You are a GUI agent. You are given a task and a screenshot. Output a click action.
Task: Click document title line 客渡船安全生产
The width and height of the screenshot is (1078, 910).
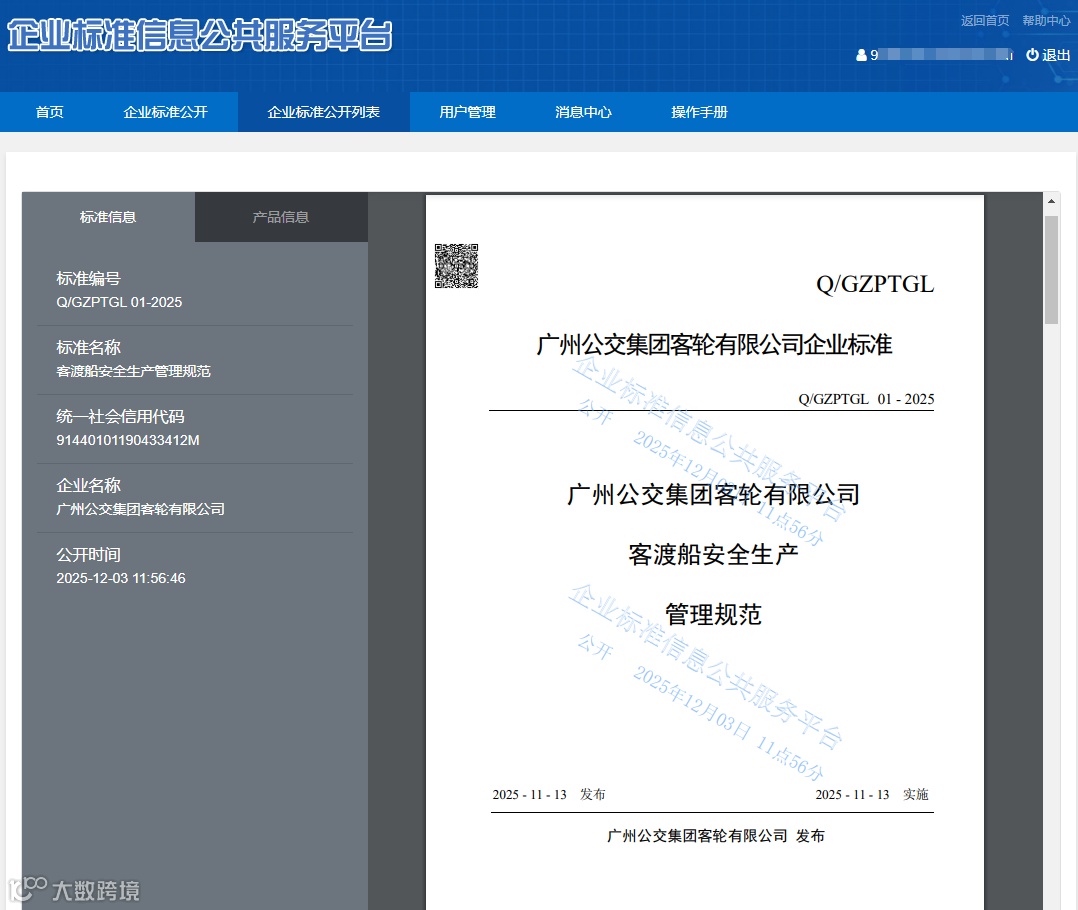(x=714, y=555)
